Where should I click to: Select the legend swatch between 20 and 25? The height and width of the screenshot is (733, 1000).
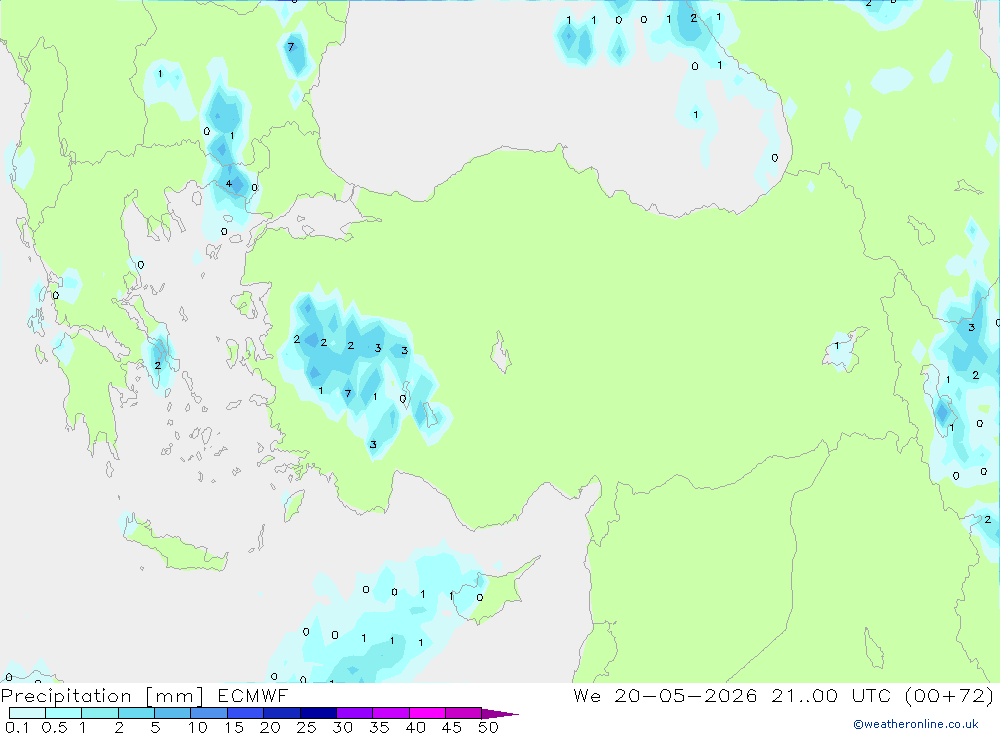click(282, 713)
